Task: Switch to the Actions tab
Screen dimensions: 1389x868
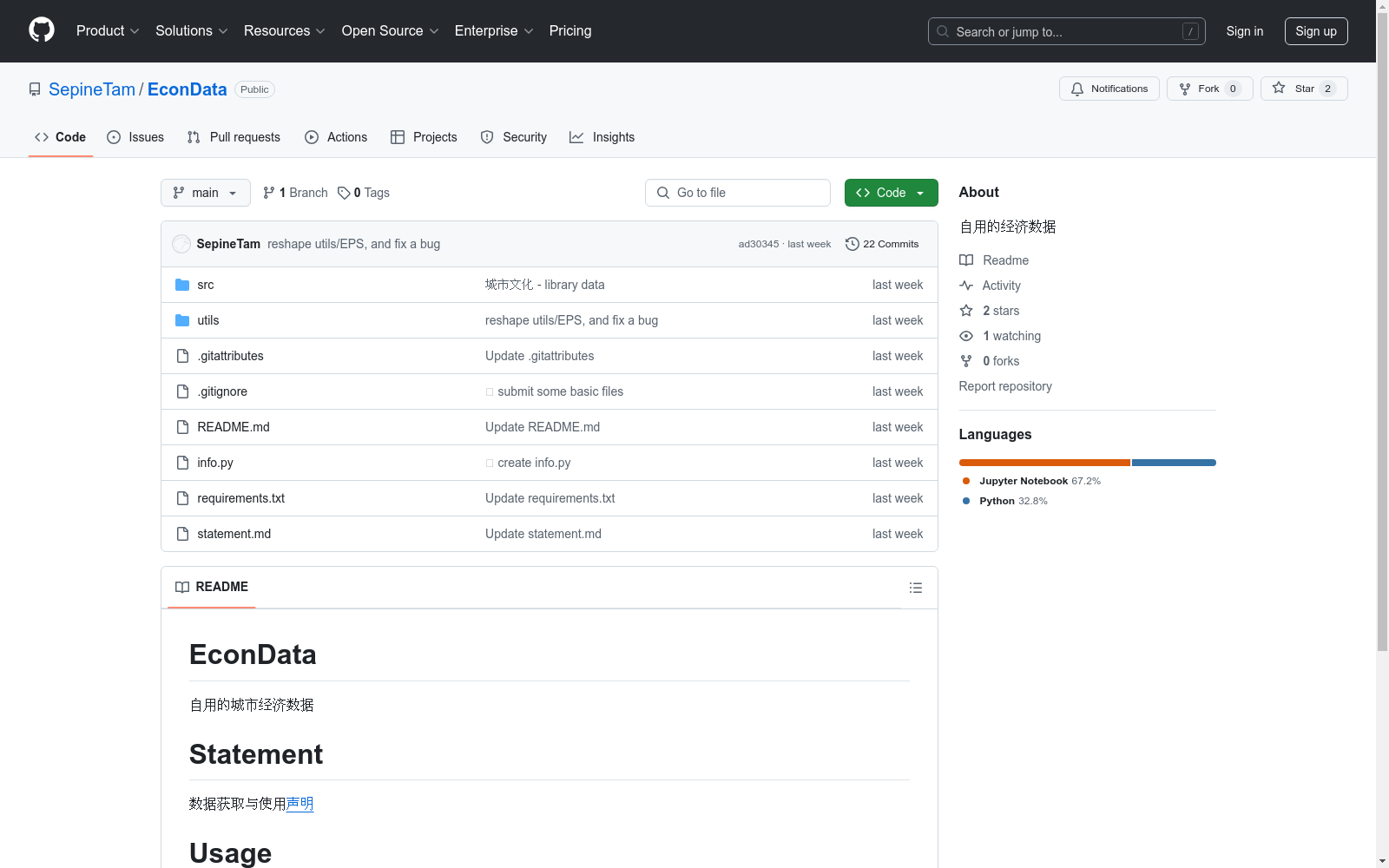Action: tap(336, 137)
